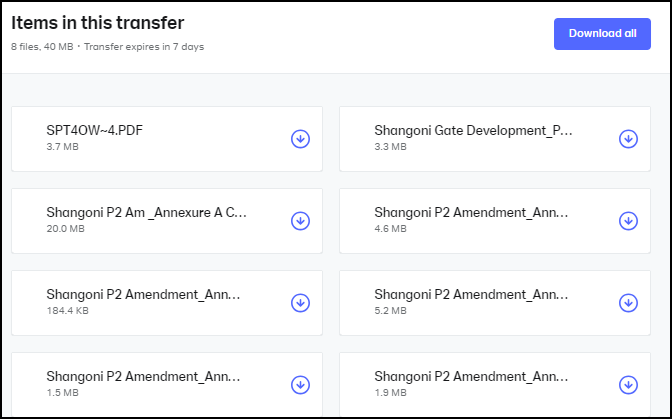Choose the amendment file sized 1.5 MB
This screenshot has height=419, width=672.
point(143,377)
